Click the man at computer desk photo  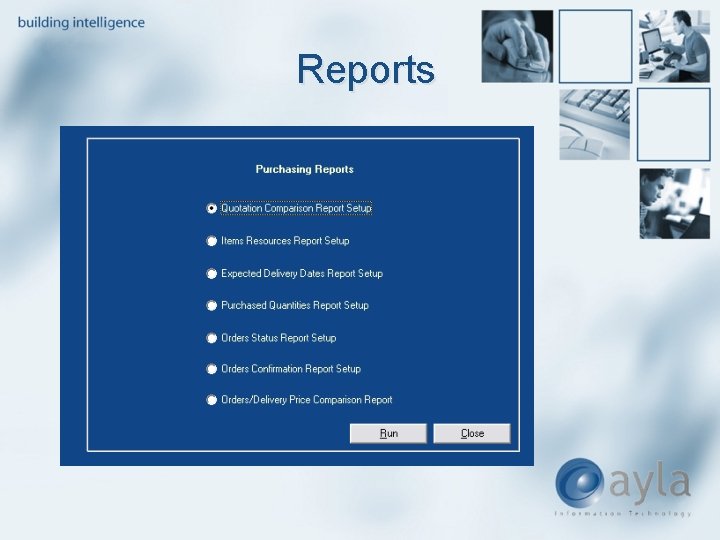pyautogui.click(x=675, y=46)
